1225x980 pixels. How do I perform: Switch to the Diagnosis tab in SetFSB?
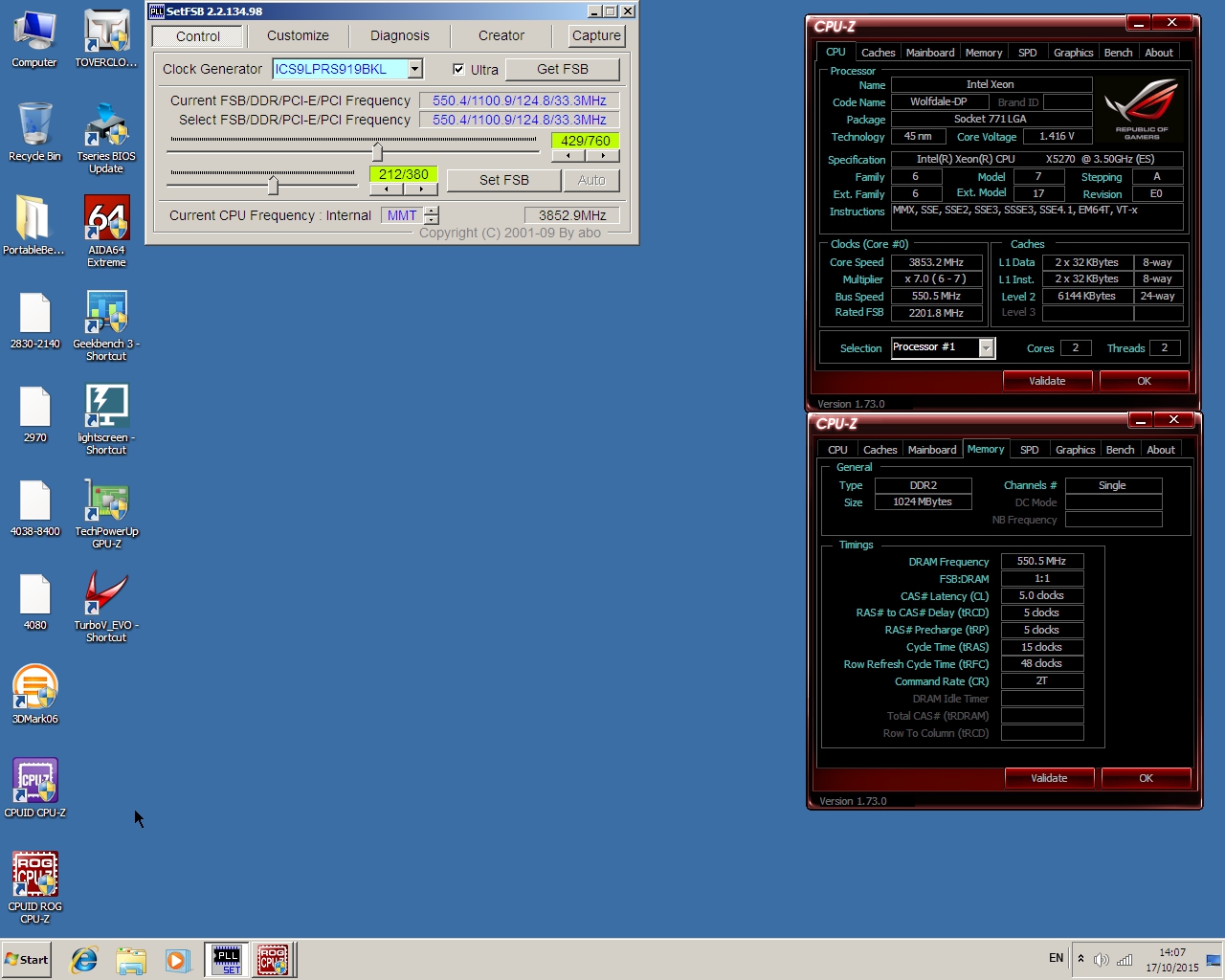click(x=400, y=35)
